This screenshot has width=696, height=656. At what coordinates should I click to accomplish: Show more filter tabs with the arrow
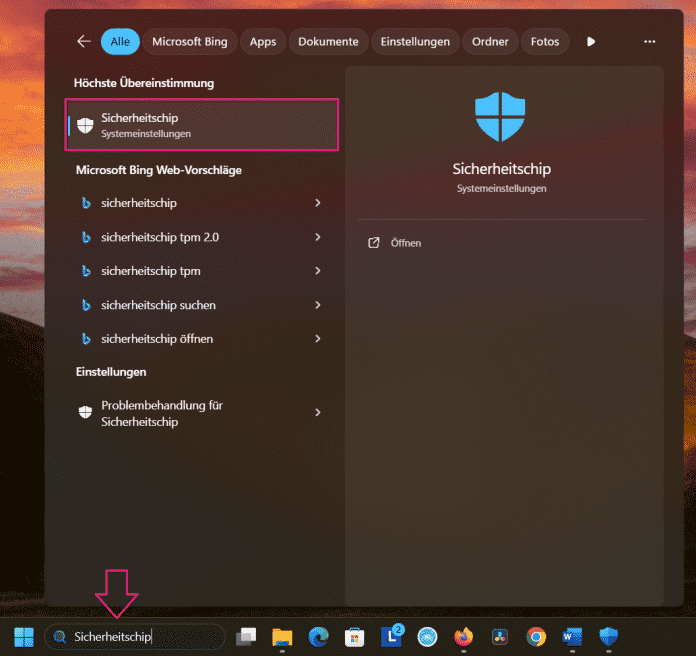click(591, 42)
